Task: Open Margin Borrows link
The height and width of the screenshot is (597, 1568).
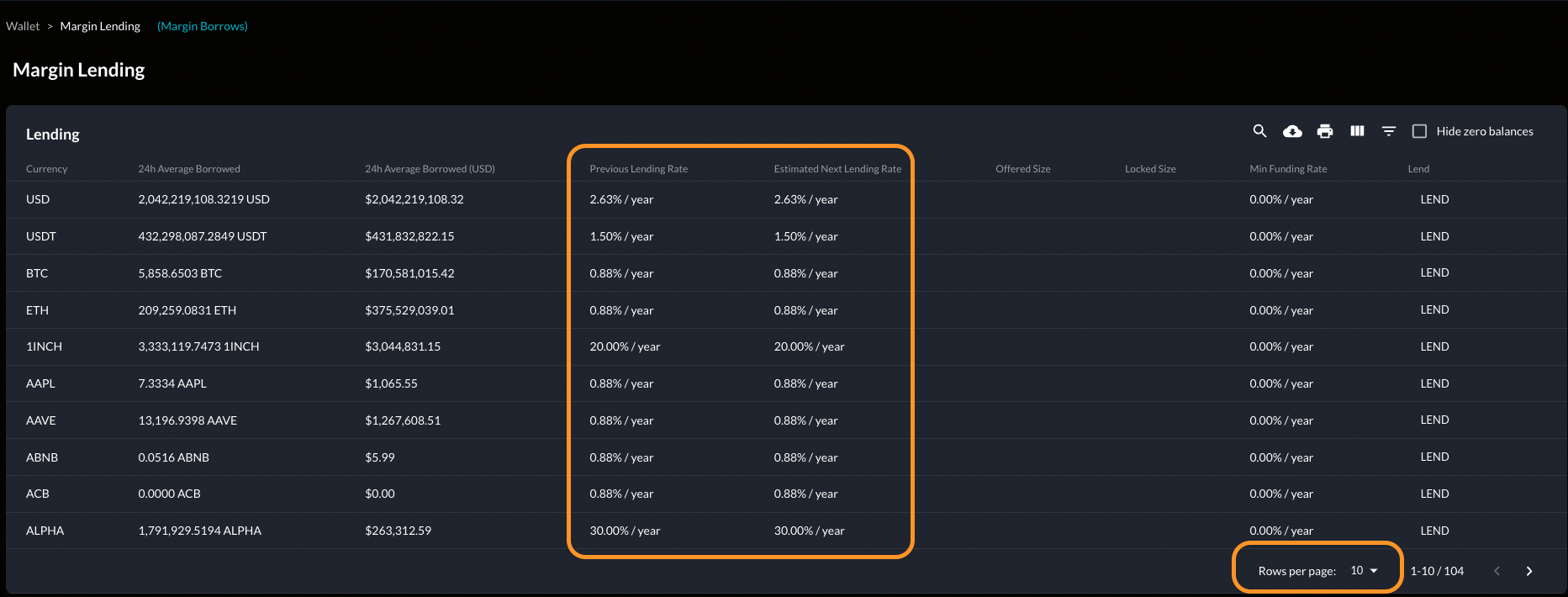Action: (x=203, y=26)
